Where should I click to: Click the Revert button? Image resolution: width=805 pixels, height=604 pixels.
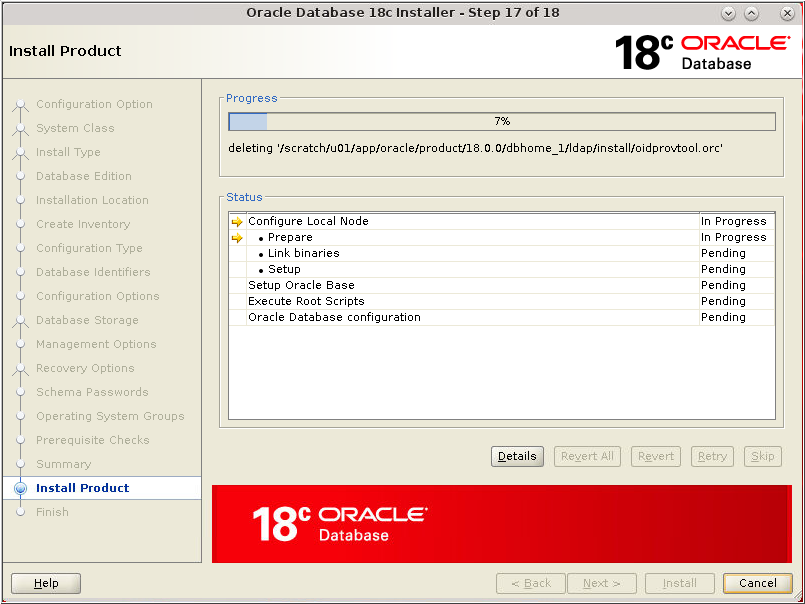click(x=655, y=456)
